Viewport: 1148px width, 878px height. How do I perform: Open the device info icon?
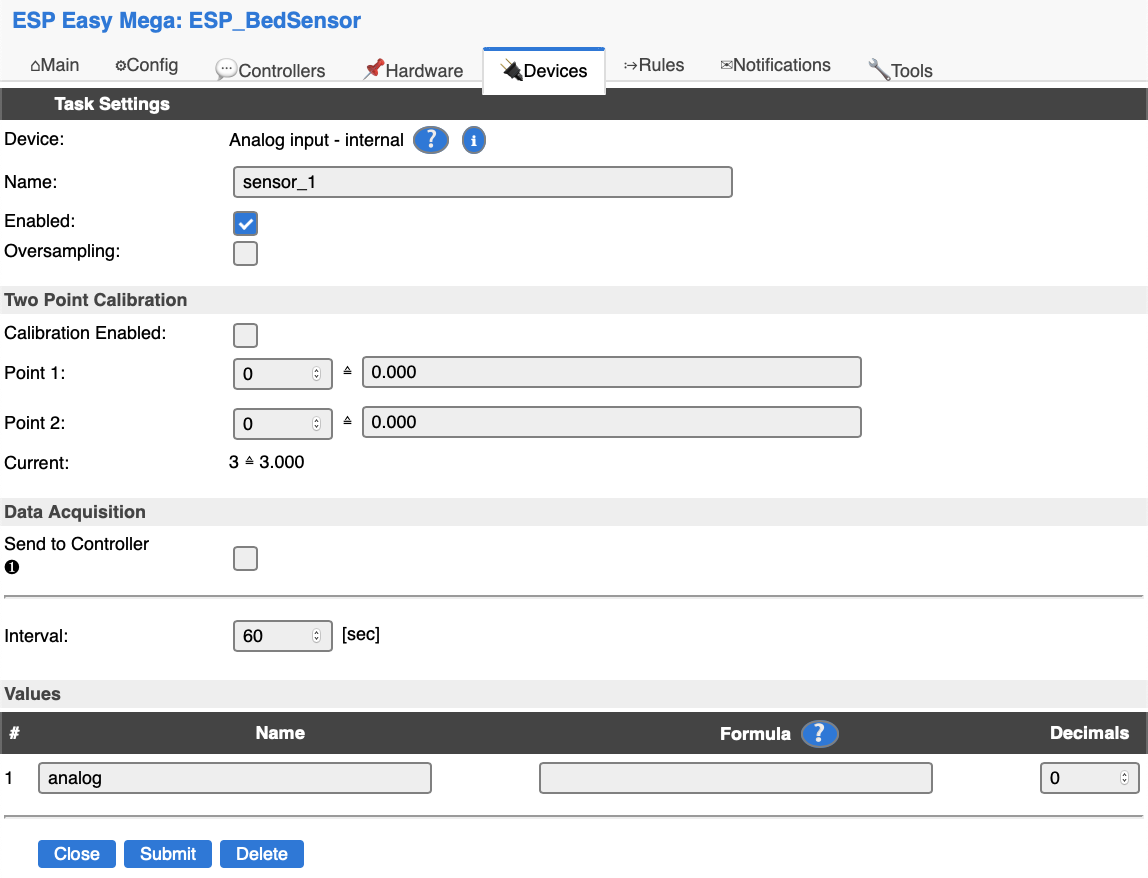pos(474,140)
